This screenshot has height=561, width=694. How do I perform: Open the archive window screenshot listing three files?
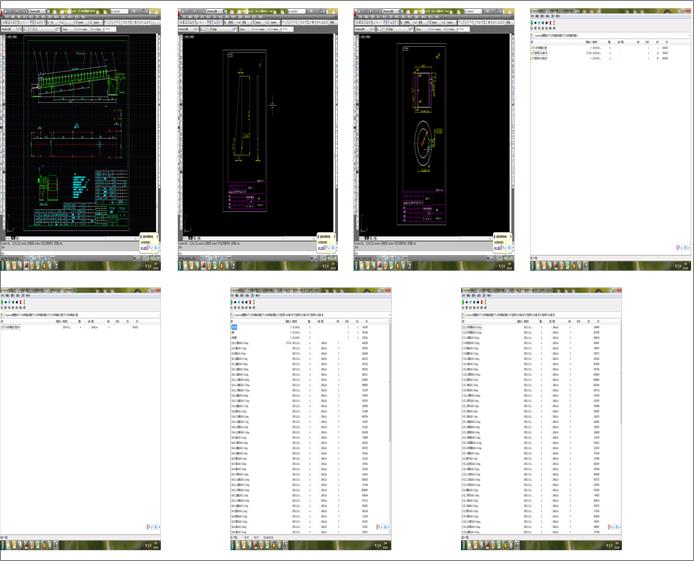point(611,139)
